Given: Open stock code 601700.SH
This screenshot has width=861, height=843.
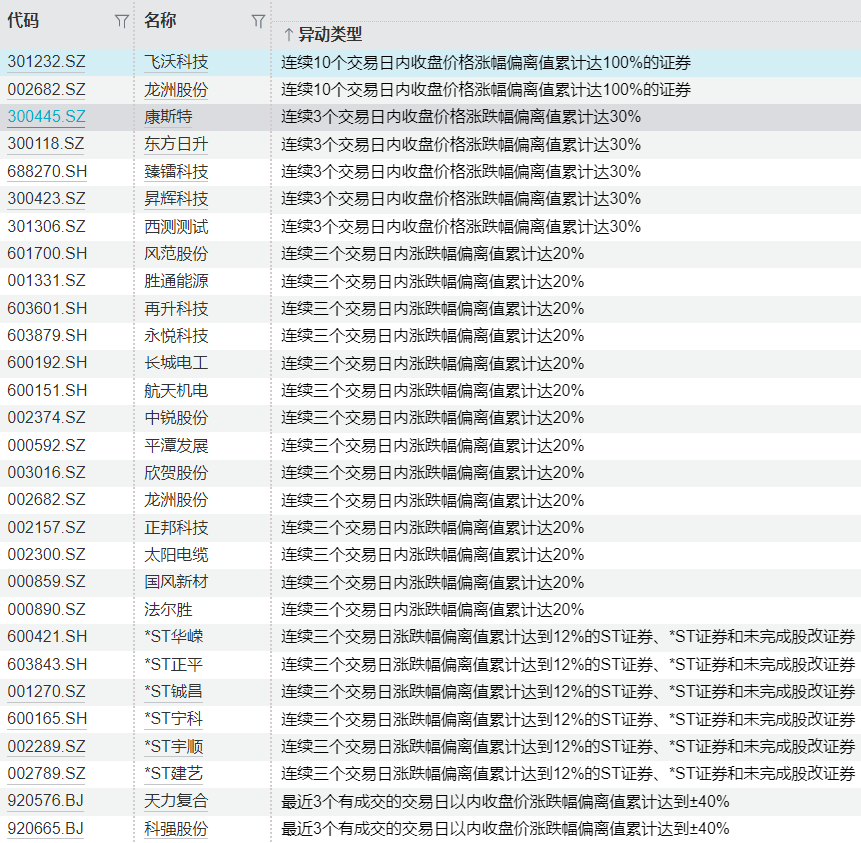Looking at the screenshot, I should pyautogui.click(x=47, y=253).
